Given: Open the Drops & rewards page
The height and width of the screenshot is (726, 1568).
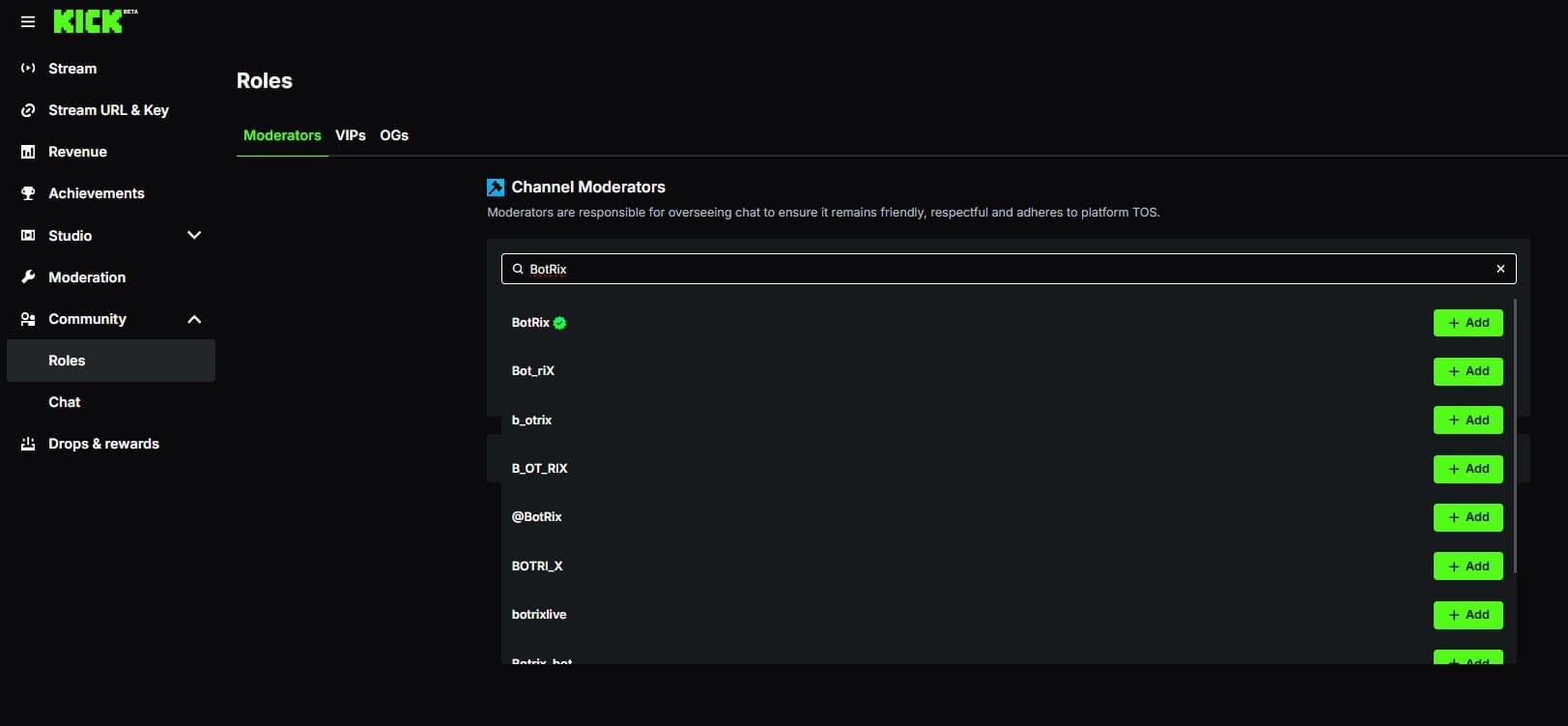Looking at the screenshot, I should (x=111, y=444).
